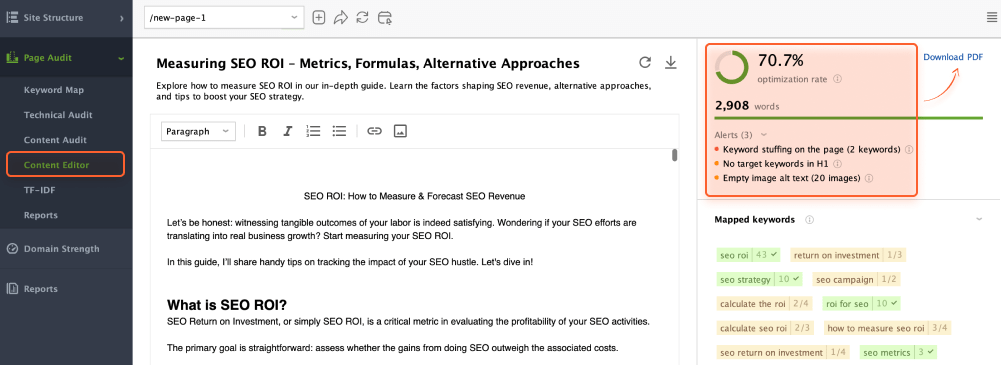Toggle bold formatting in the editor
This screenshot has width=1001, height=365.
pos(262,131)
